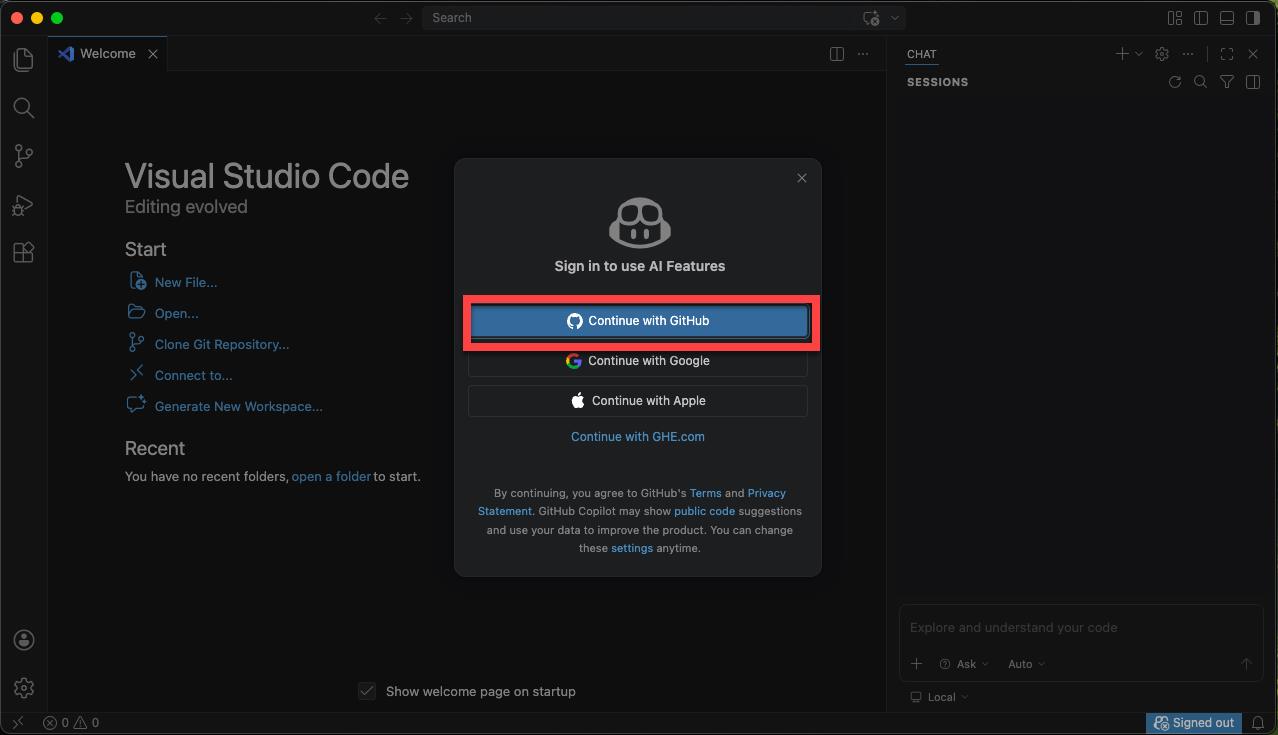Open the Manage gear in activity bar
1278x735 pixels.
tap(24, 688)
